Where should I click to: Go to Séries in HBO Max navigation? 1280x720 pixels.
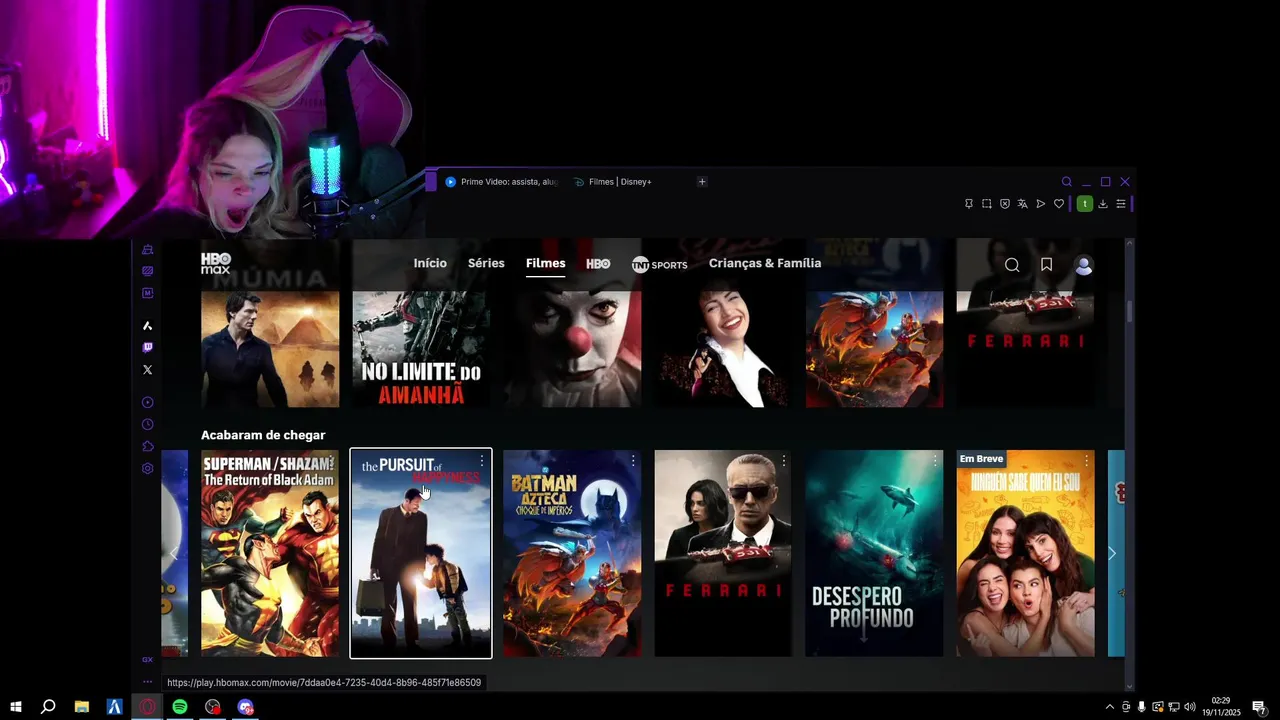tap(486, 263)
